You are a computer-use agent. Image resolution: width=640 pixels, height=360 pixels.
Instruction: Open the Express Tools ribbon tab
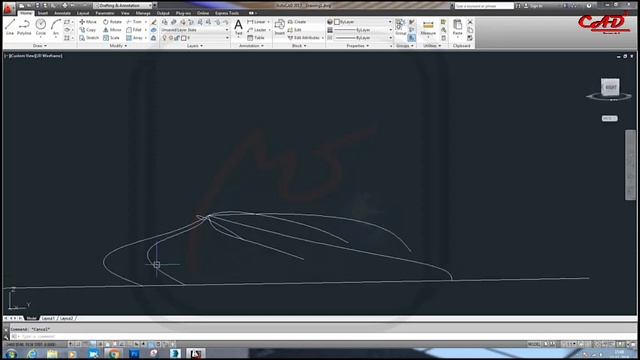[x=227, y=13]
